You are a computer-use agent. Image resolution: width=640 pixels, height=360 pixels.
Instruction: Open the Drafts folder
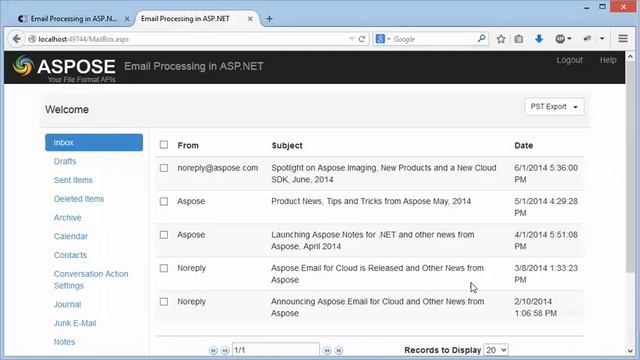click(x=65, y=161)
